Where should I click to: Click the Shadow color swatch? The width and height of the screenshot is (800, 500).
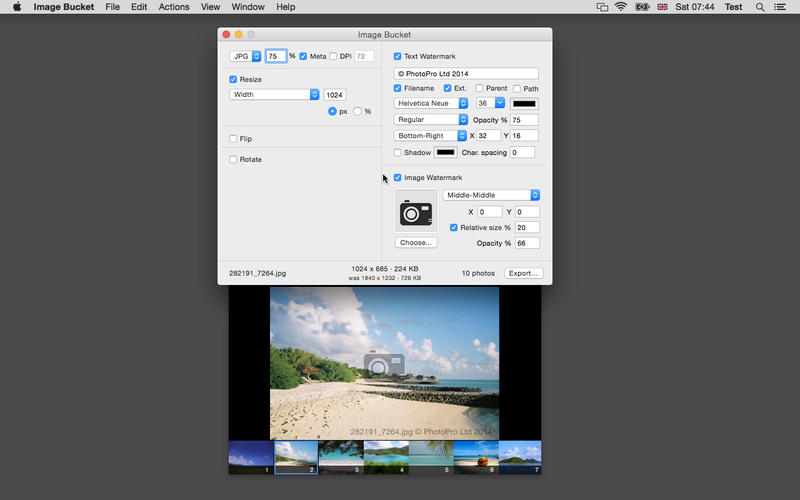tap(445, 153)
